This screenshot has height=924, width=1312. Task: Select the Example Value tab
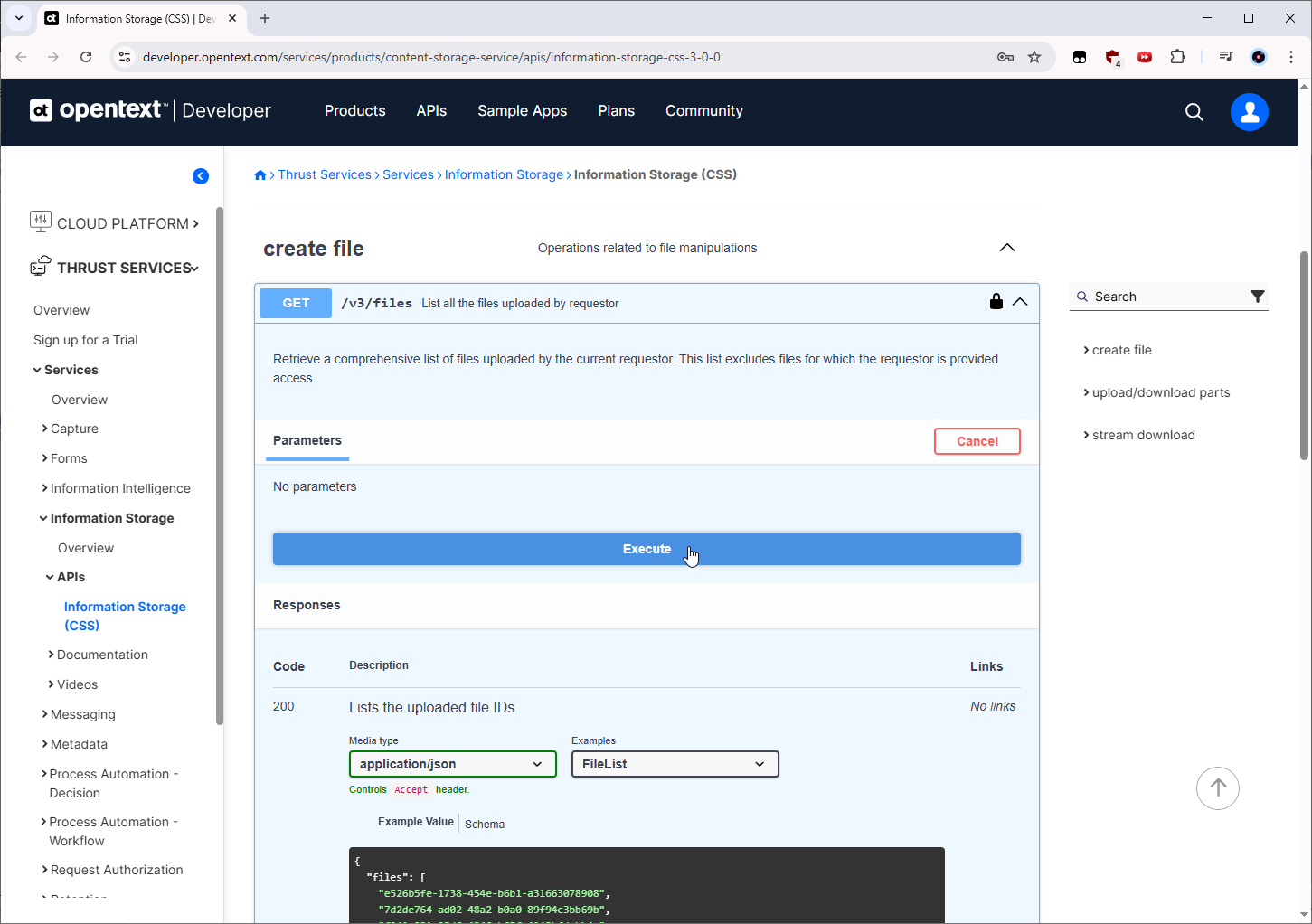click(416, 822)
